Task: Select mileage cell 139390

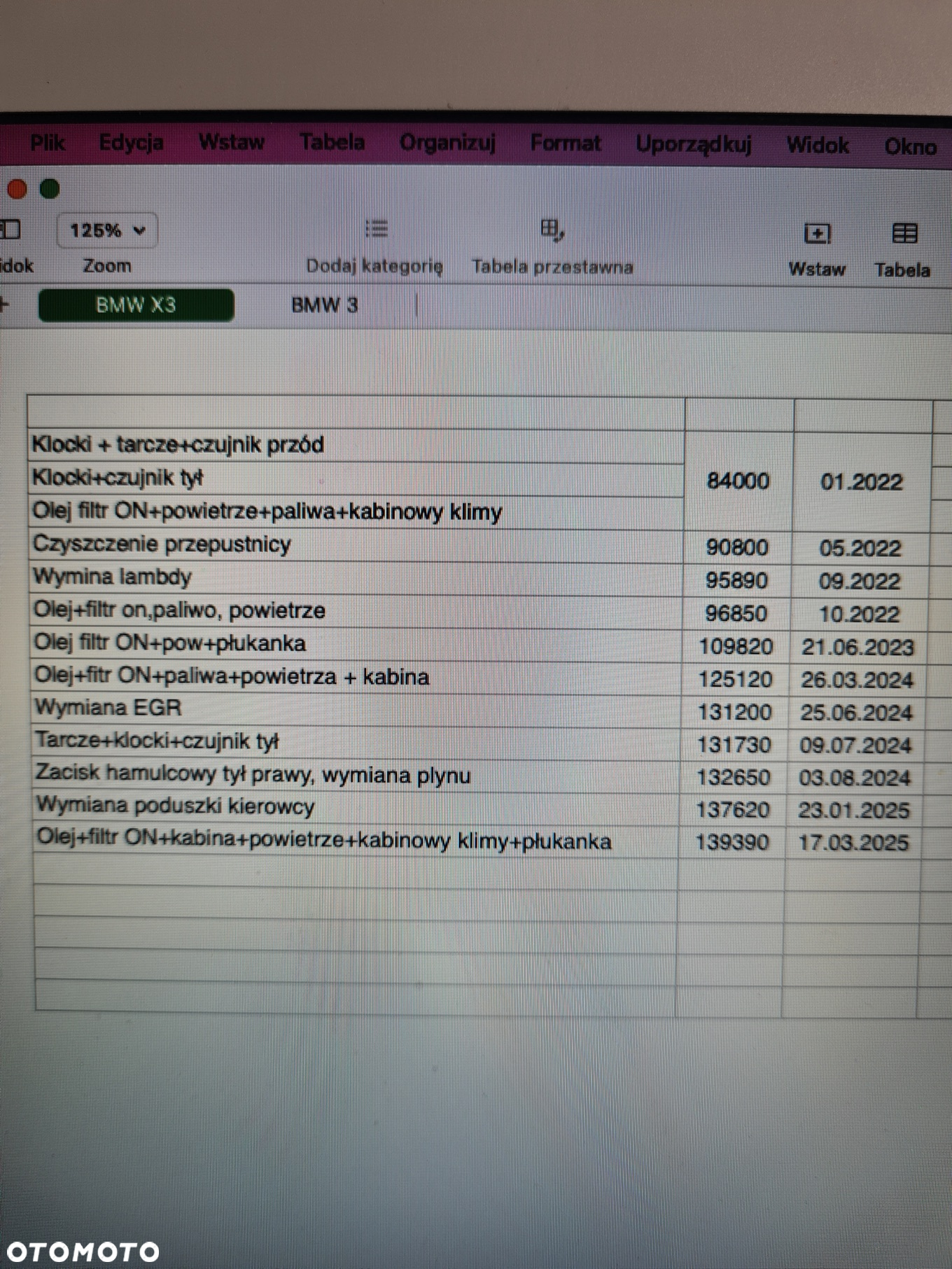Action: [x=731, y=842]
